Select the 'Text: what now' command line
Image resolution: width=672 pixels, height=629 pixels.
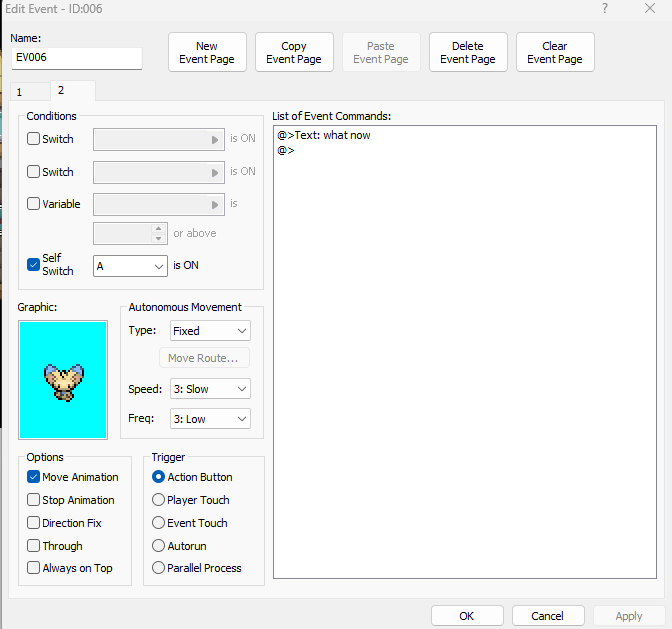pos(325,135)
